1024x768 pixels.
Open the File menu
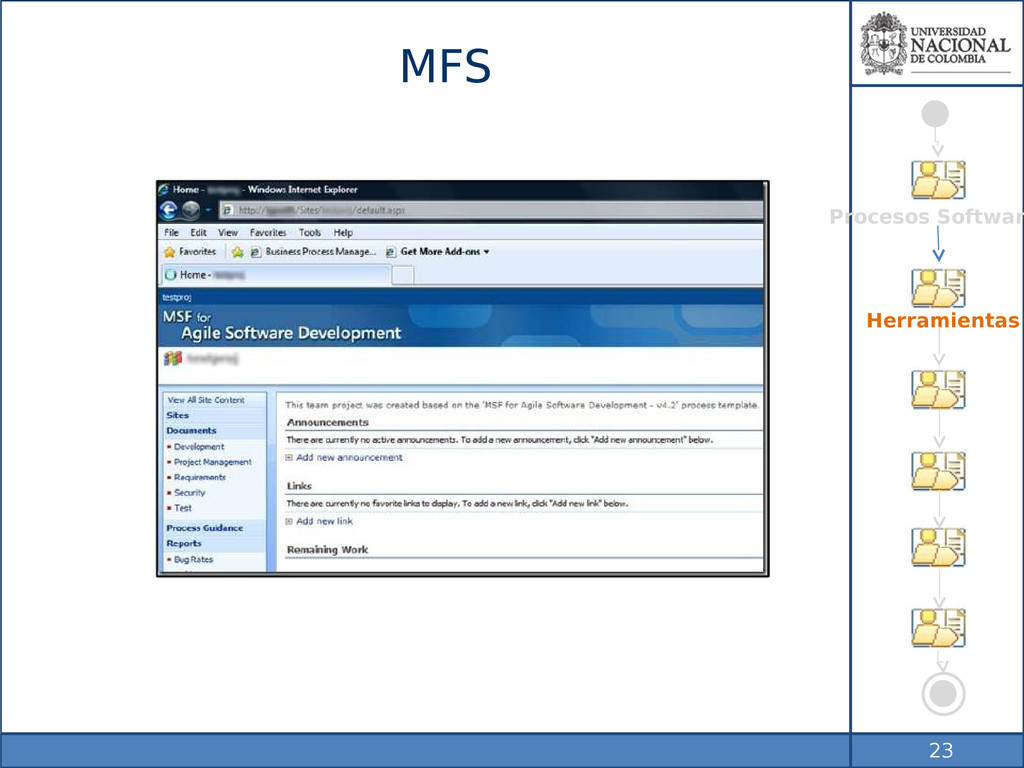click(x=171, y=232)
